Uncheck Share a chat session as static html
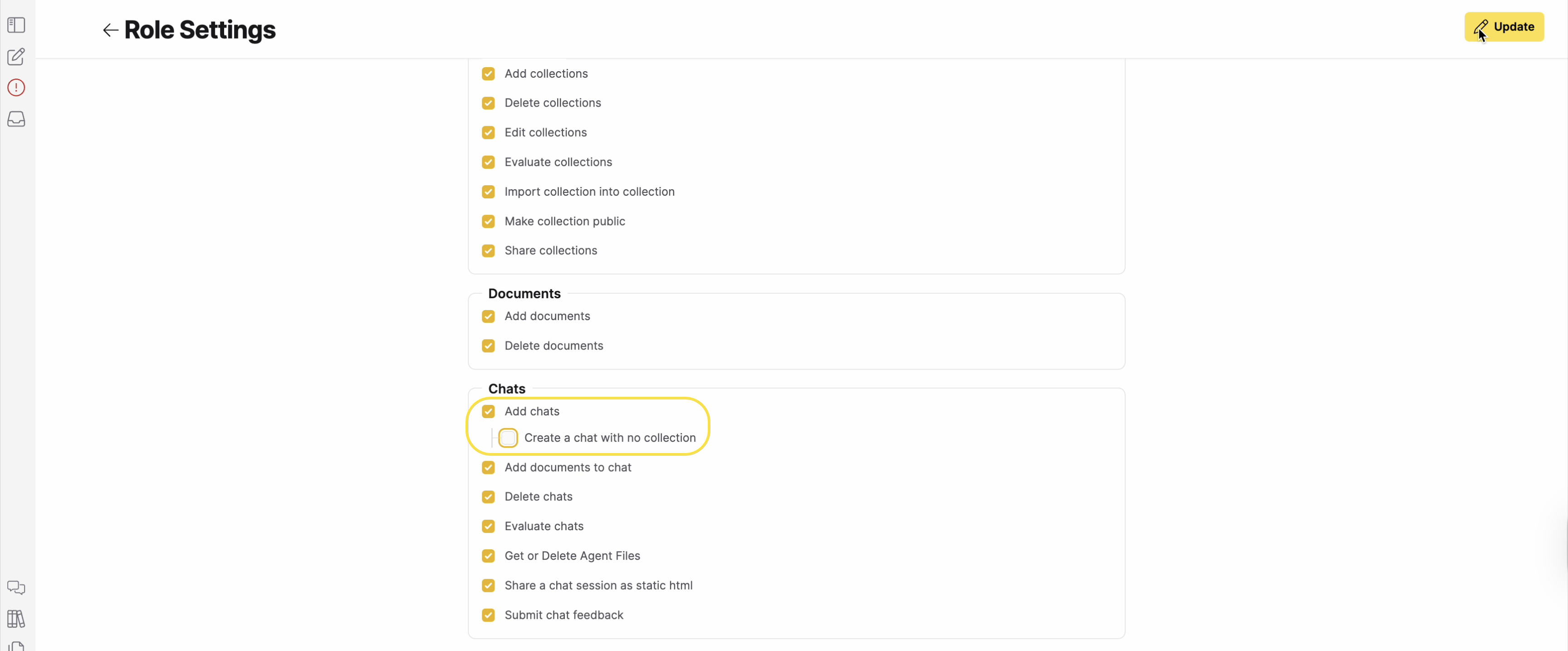This screenshot has width=1568, height=651. (488, 585)
